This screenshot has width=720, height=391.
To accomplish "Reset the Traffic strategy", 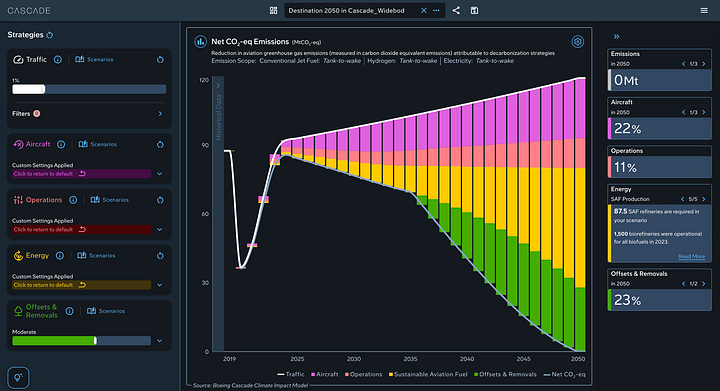I will tap(160, 60).
